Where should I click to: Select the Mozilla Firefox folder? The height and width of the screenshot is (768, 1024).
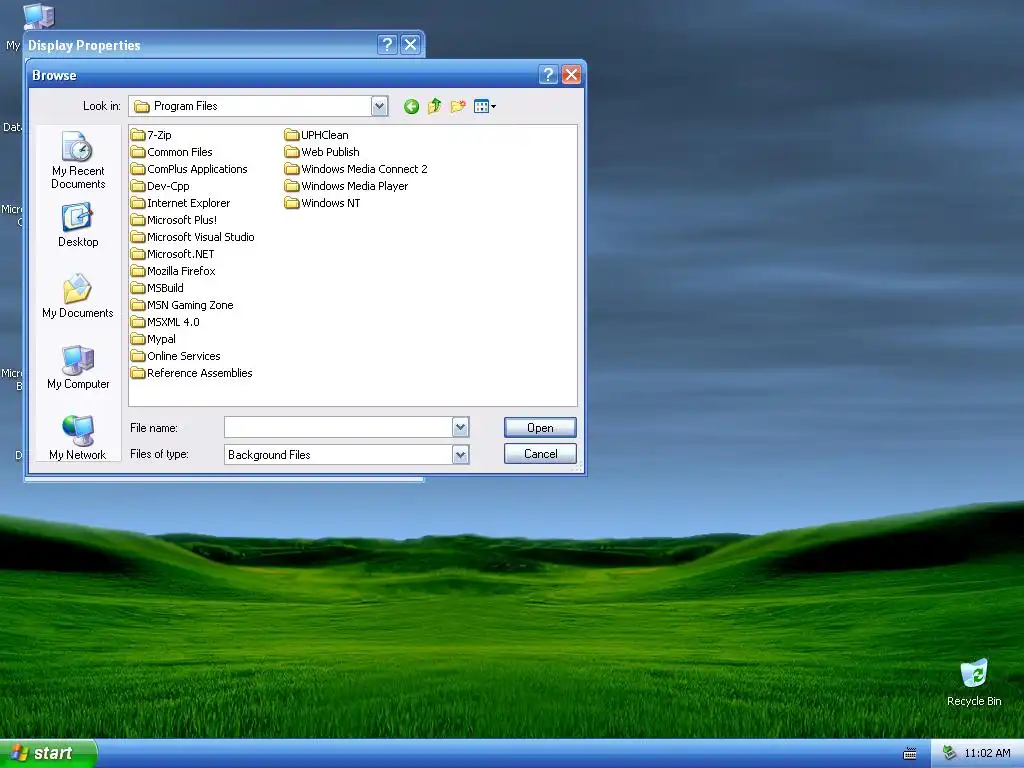[x=173, y=271]
